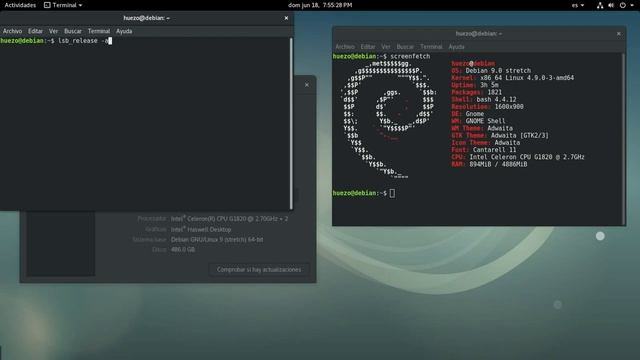Image resolution: width=640 pixels, height=360 pixels.
Task: Click 'Debian GNU/Linux 9 (stretch) 64-bit' text
Action: (217, 240)
